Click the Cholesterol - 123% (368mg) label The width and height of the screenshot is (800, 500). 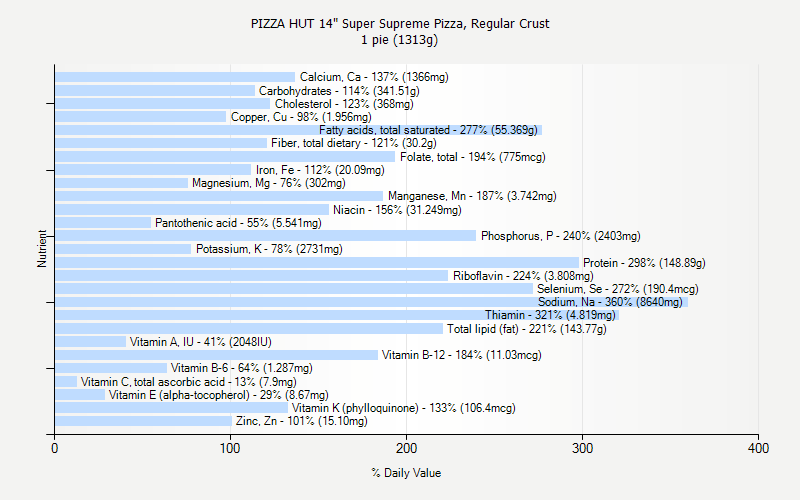(x=344, y=104)
